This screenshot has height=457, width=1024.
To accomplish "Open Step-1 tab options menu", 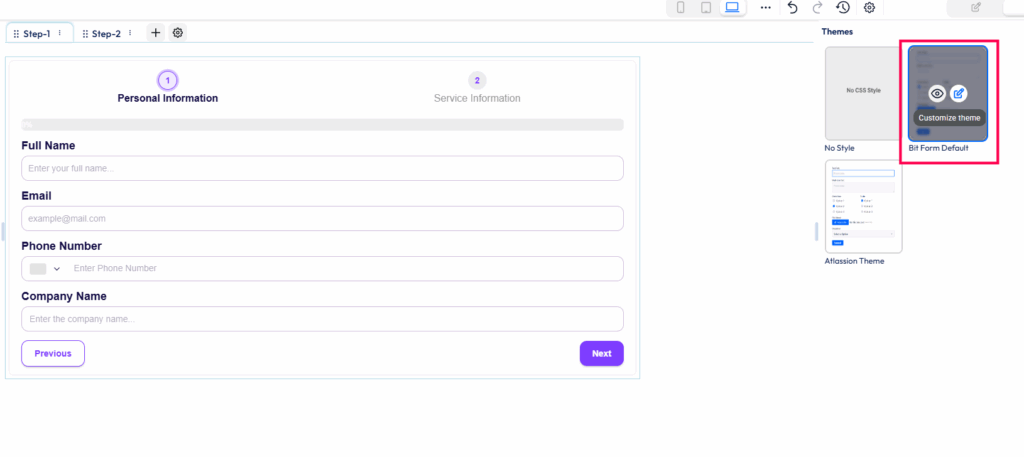I will tap(60, 33).
